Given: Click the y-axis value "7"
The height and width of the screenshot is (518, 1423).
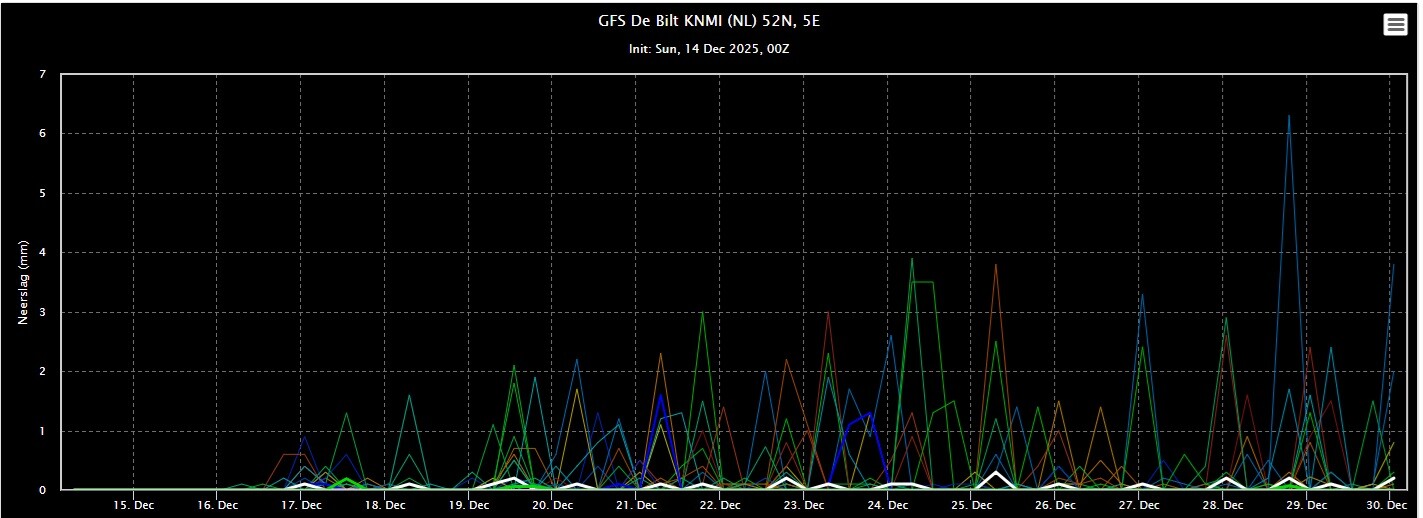Looking at the screenshot, I should point(42,74).
